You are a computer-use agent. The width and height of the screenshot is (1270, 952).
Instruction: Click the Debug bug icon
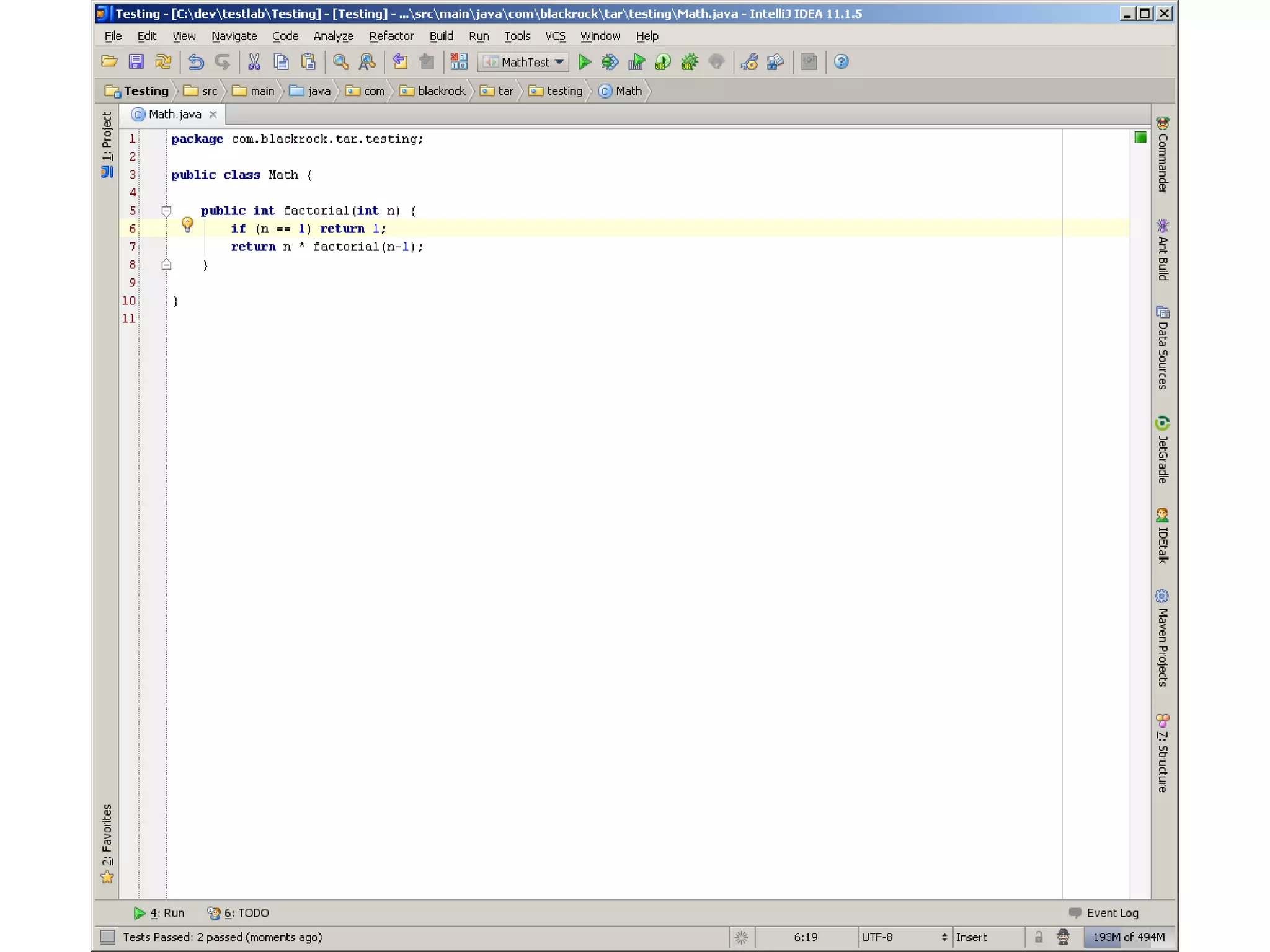click(x=610, y=62)
